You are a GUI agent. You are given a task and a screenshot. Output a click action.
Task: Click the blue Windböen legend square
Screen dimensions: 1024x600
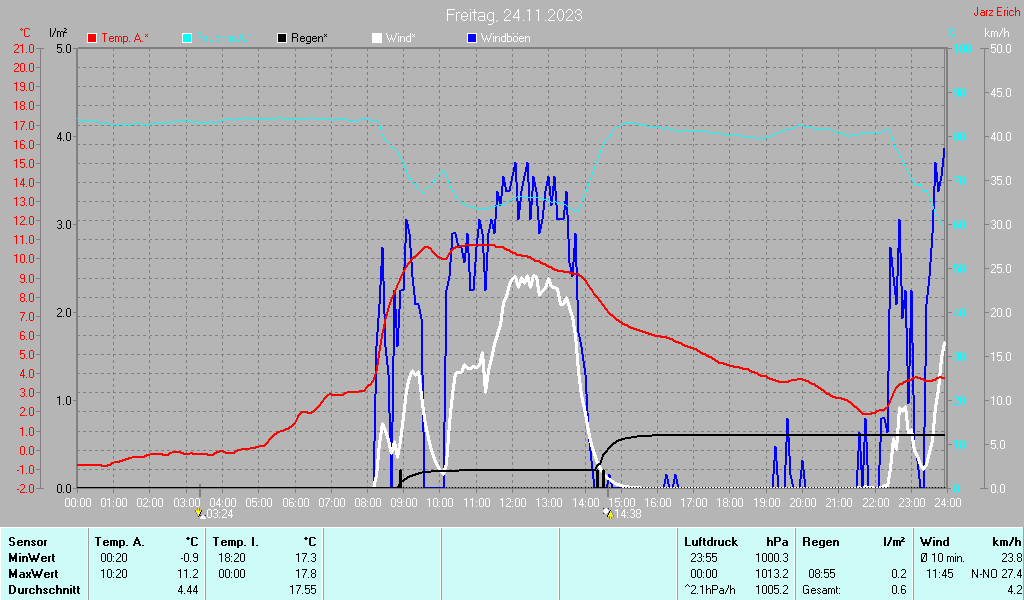pos(472,38)
